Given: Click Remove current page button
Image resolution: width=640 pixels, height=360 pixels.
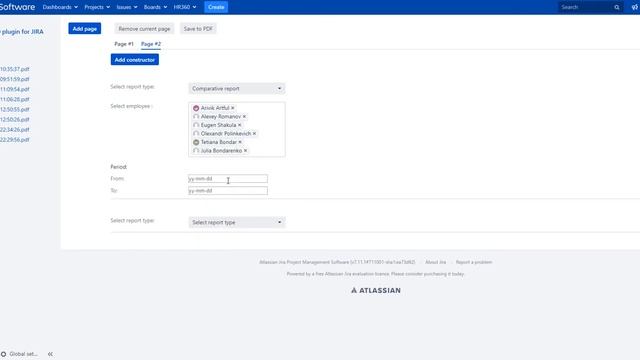Looking at the screenshot, I should click(x=144, y=29).
